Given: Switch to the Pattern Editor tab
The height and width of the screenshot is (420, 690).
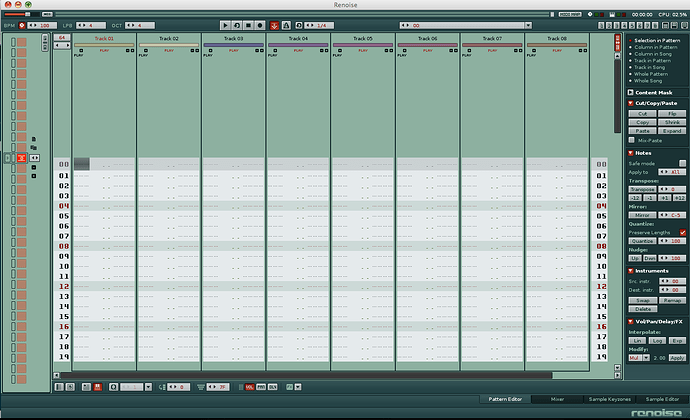Looking at the screenshot, I should [x=505, y=399].
